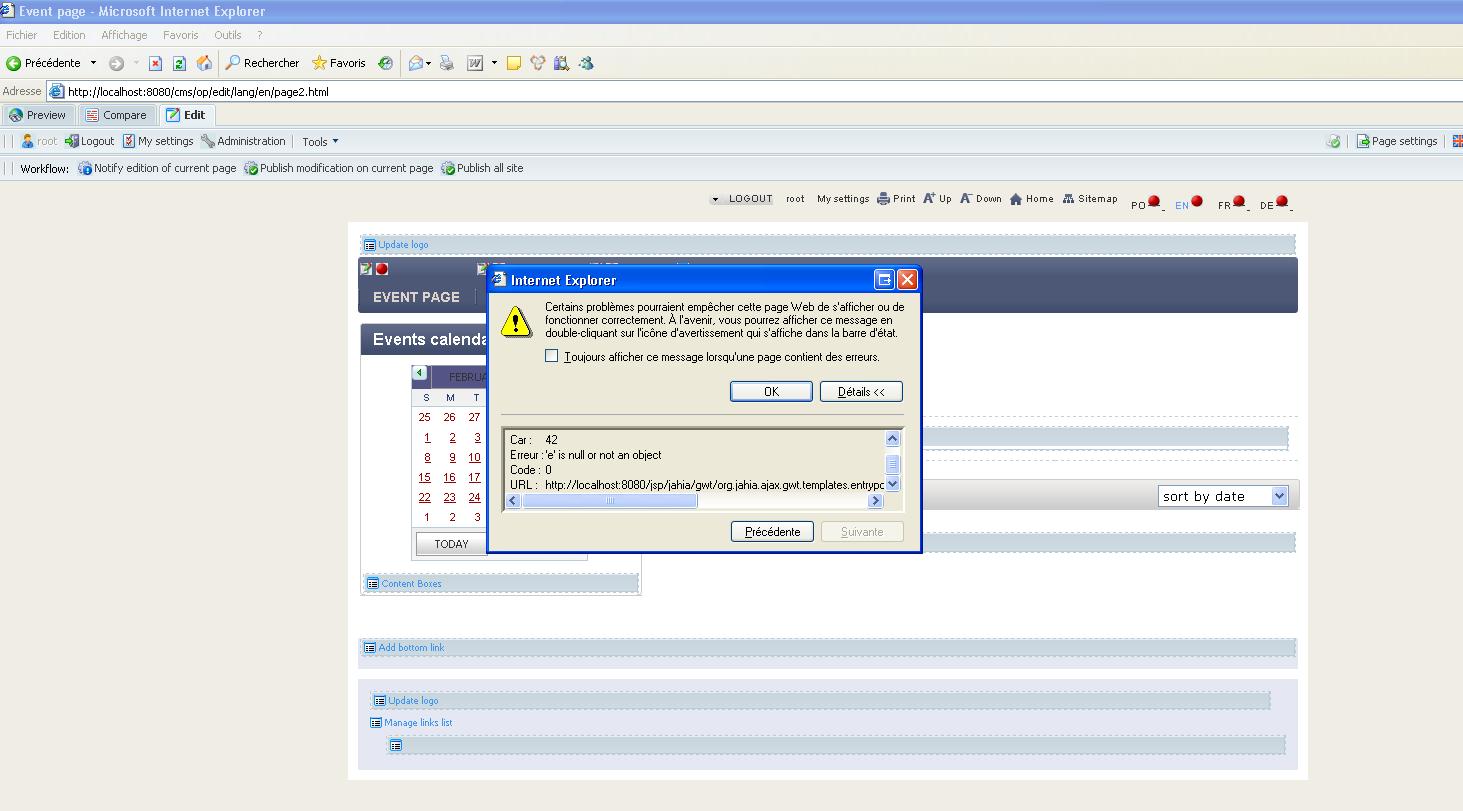Go to previous month in calendar
Viewport: 1463px width, 811px height.
pos(420,373)
